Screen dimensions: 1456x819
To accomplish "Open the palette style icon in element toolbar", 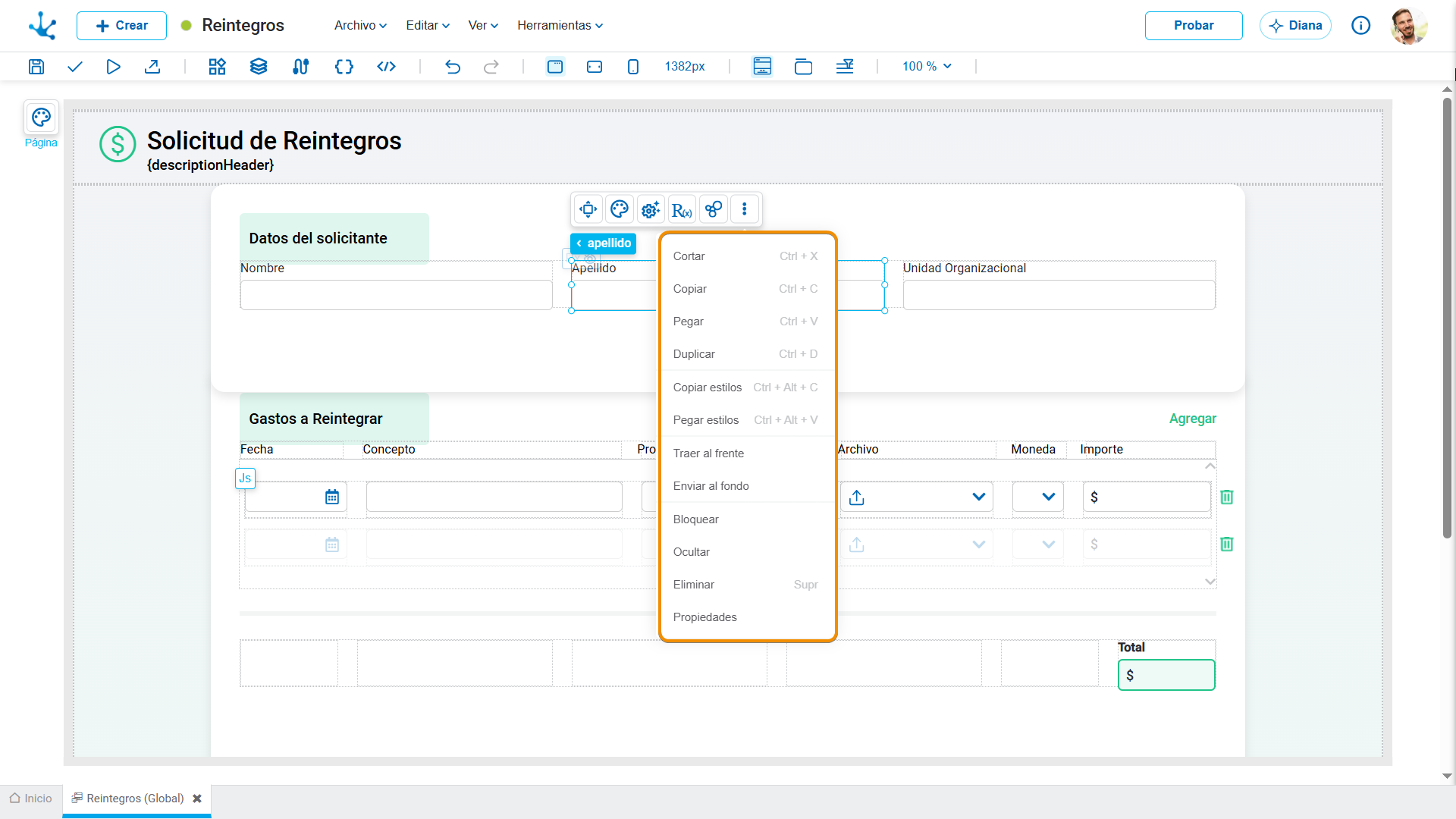I will (620, 209).
